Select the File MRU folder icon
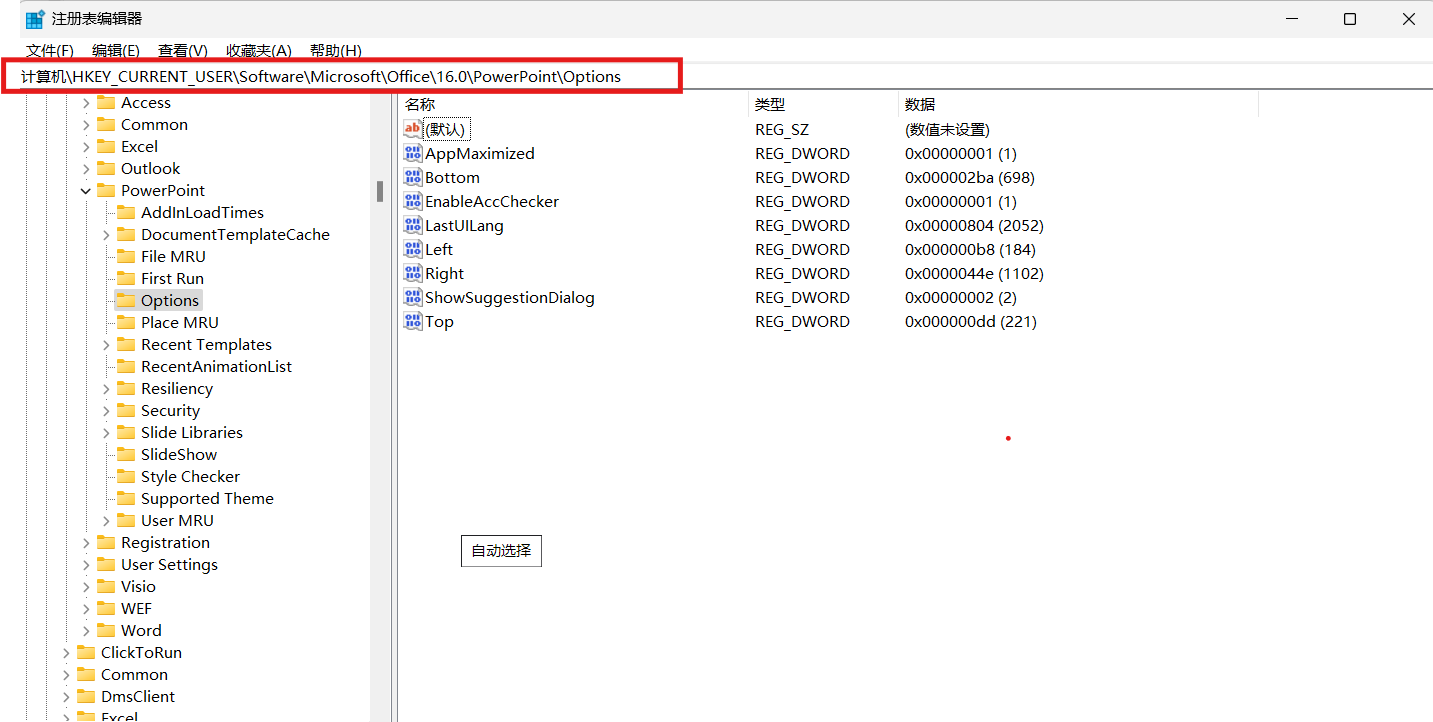1433x722 pixels. pos(126,256)
